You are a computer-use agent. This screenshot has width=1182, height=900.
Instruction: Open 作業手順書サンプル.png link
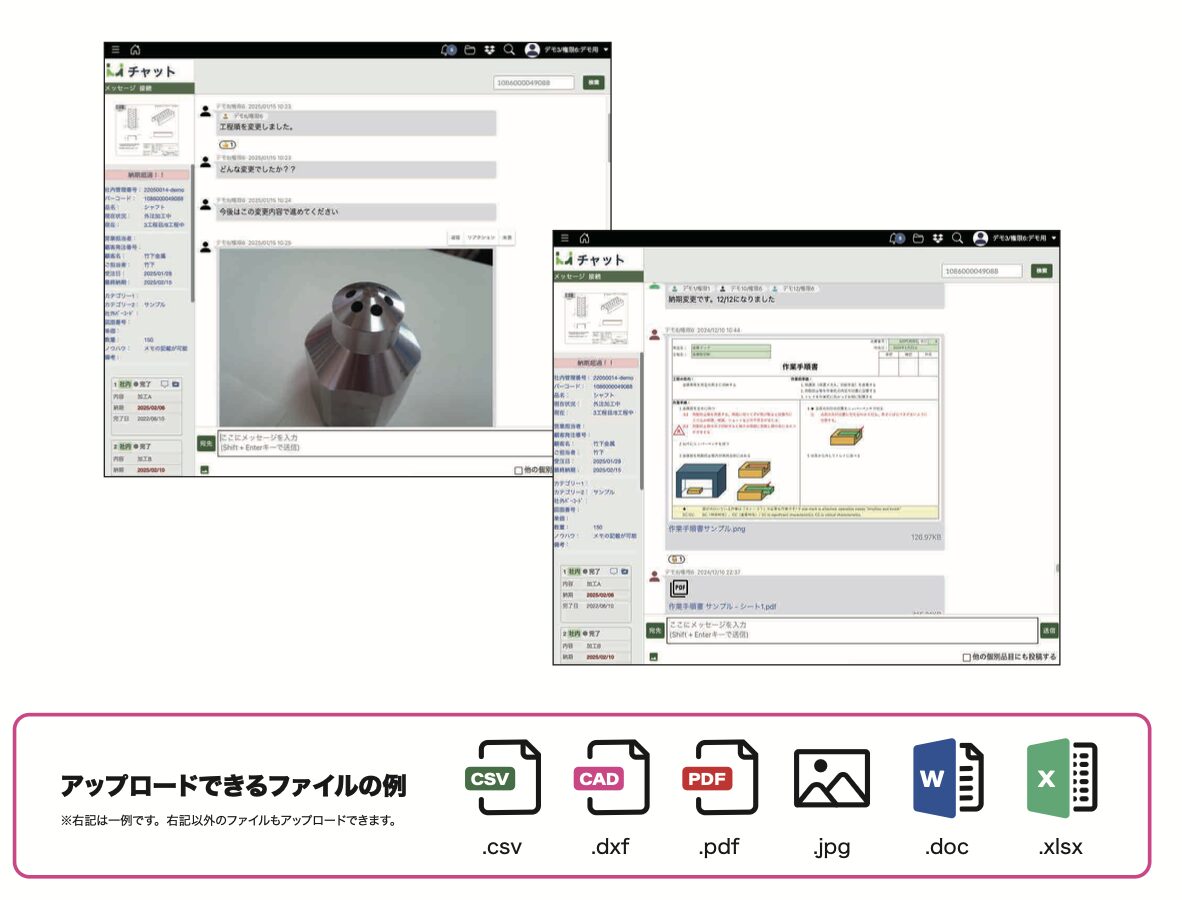point(706,529)
